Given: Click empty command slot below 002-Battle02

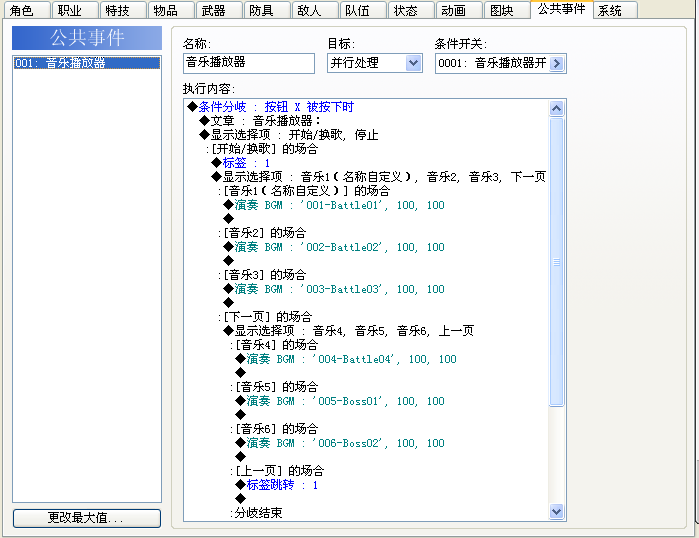Looking at the screenshot, I should point(229,260).
